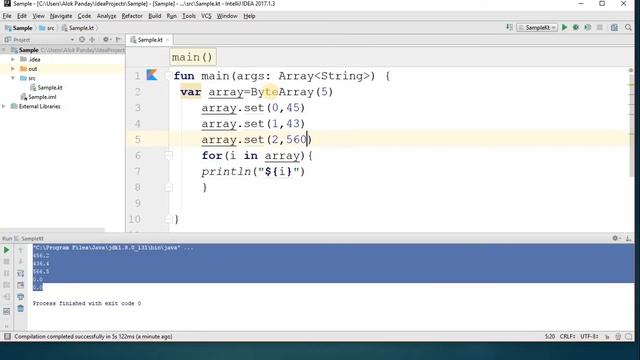
Task: Click Pause Output in Run panel
Action: click(7, 273)
